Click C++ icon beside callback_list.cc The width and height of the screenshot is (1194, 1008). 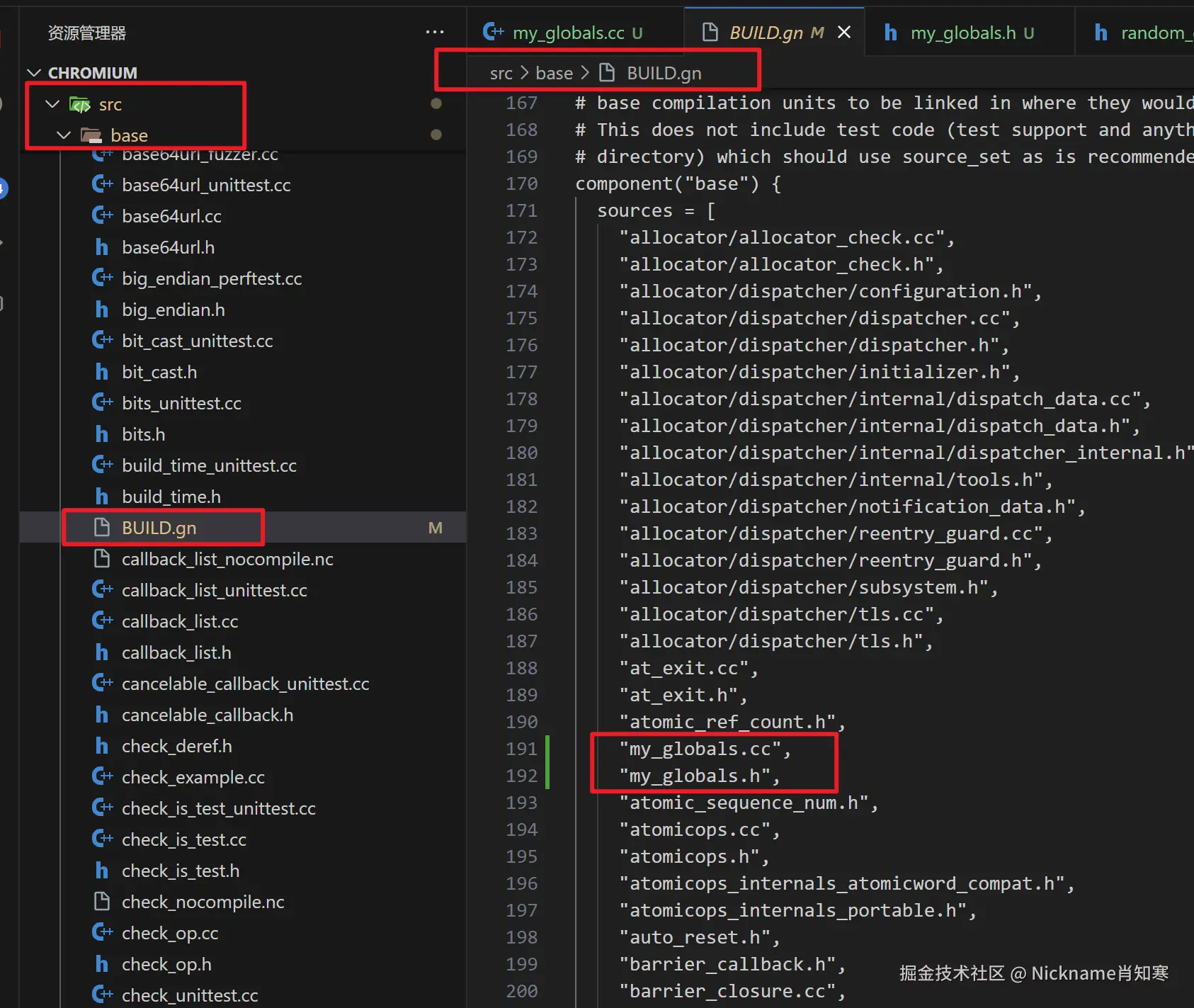(102, 621)
